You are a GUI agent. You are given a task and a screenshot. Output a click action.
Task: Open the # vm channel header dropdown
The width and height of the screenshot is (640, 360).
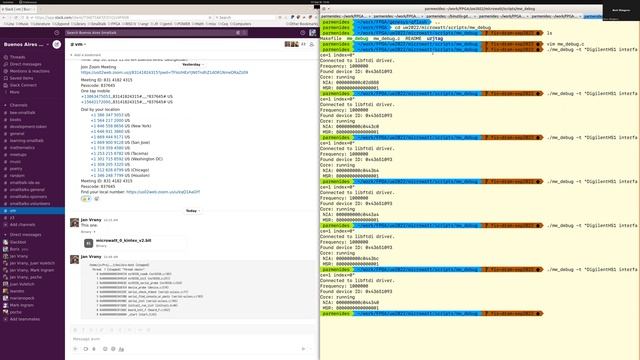coord(78,44)
